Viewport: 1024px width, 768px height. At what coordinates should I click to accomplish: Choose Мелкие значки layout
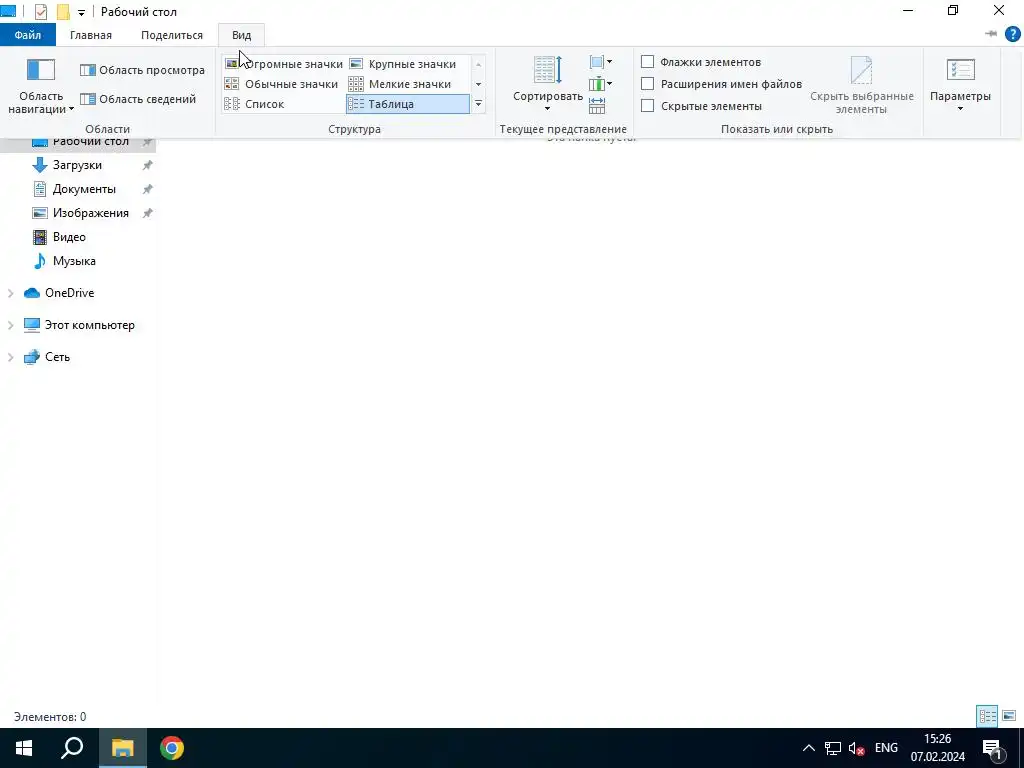pos(407,84)
